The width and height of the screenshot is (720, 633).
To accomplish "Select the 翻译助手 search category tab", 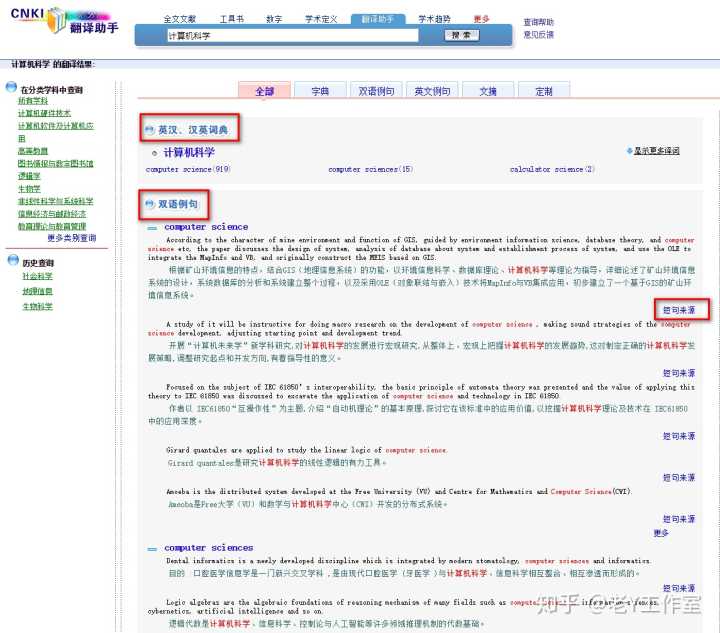I will point(378,19).
